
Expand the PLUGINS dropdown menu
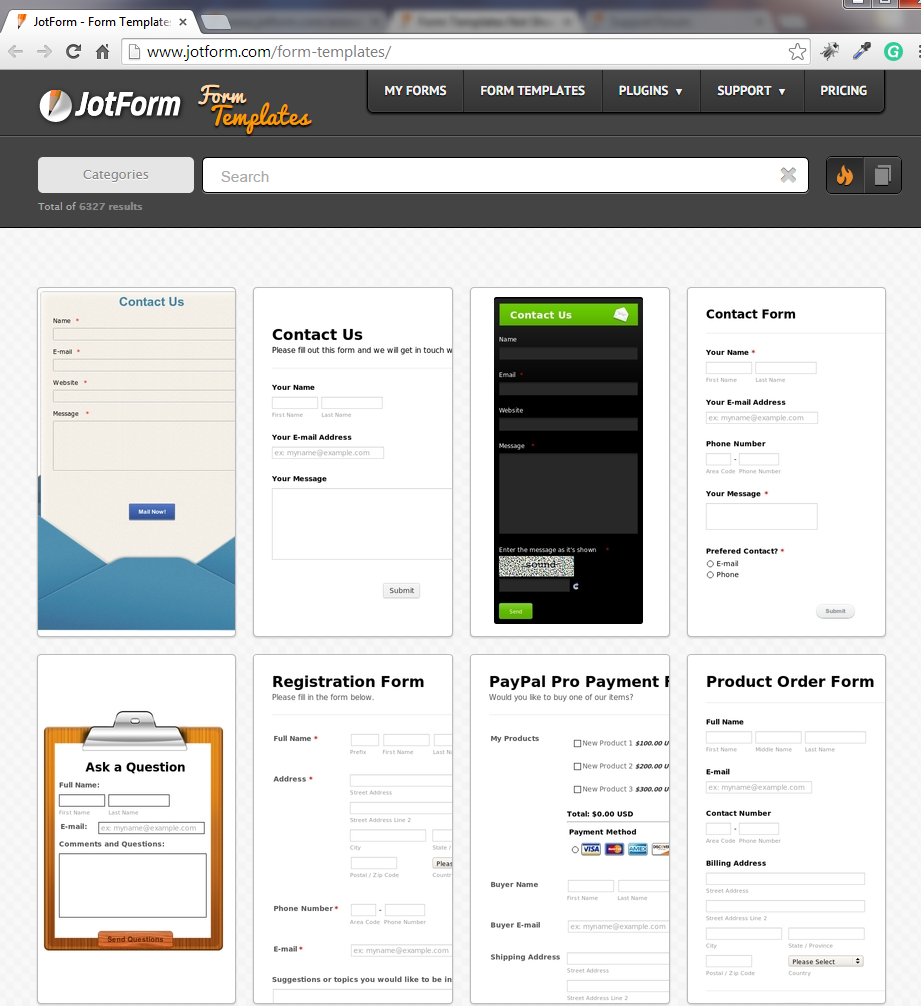pyautogui.click(x=650, y=91)
